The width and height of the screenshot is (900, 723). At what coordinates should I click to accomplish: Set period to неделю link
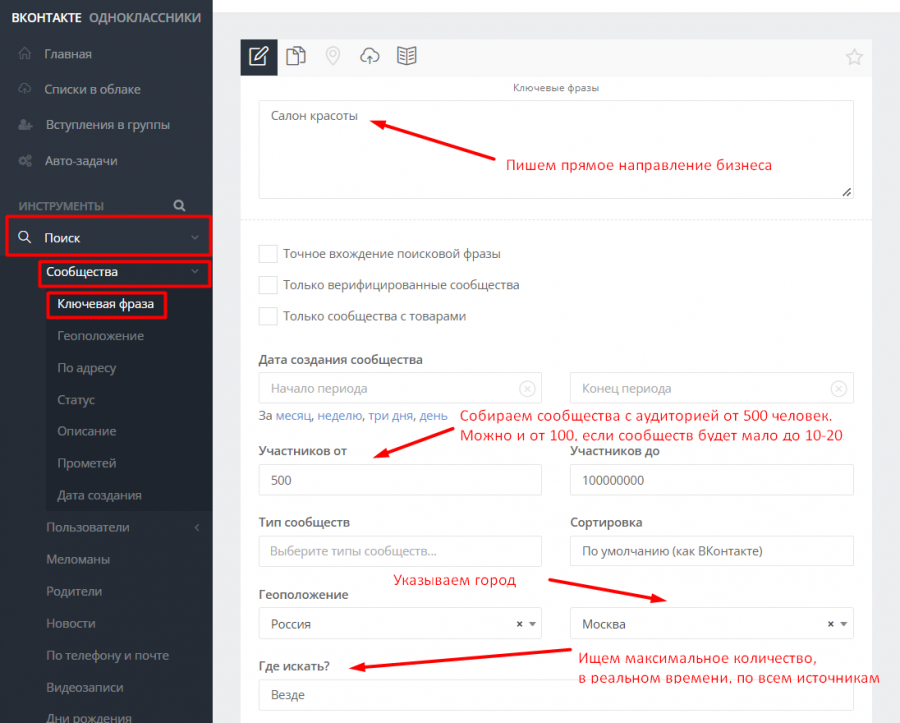340,416
